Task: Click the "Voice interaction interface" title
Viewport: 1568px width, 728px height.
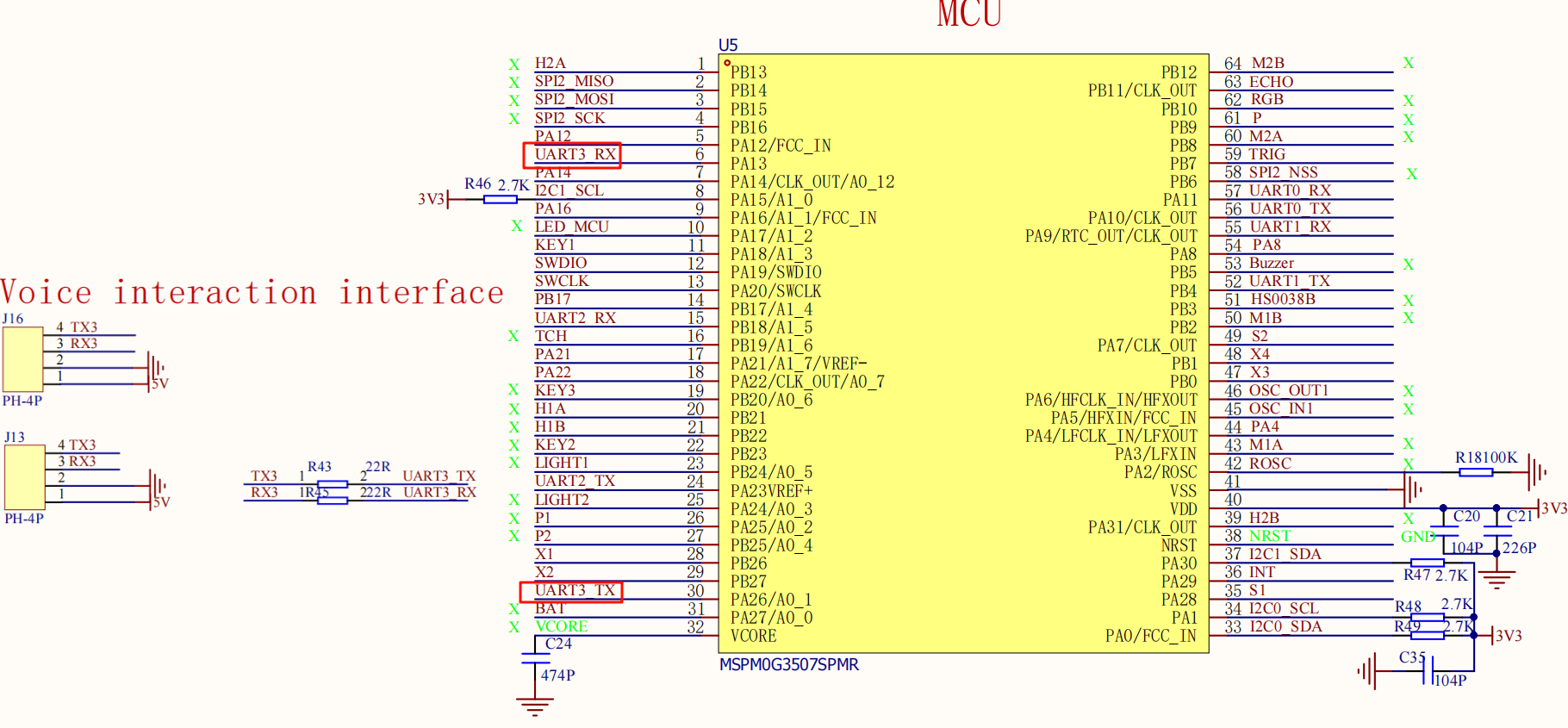Action: coord(252,293)
